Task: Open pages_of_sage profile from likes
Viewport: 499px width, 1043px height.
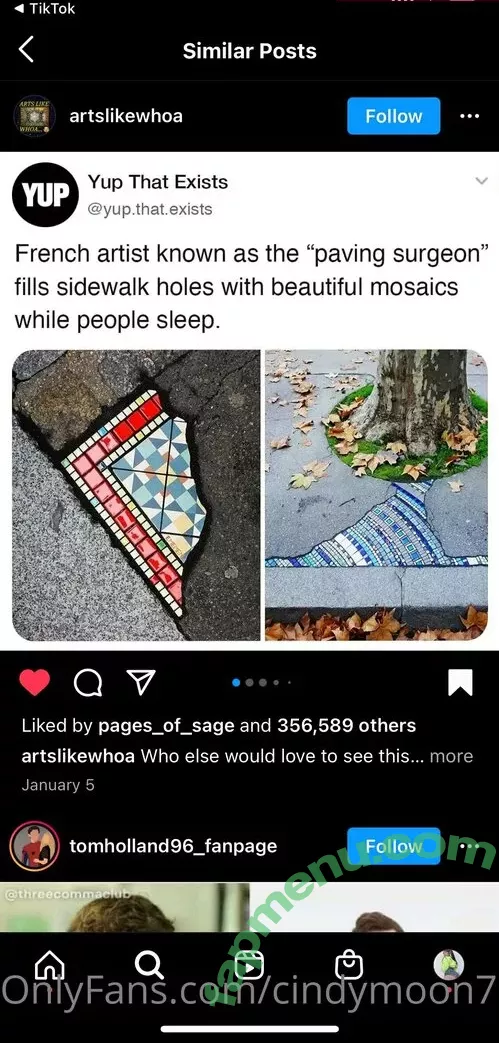Action: point(166,726)
